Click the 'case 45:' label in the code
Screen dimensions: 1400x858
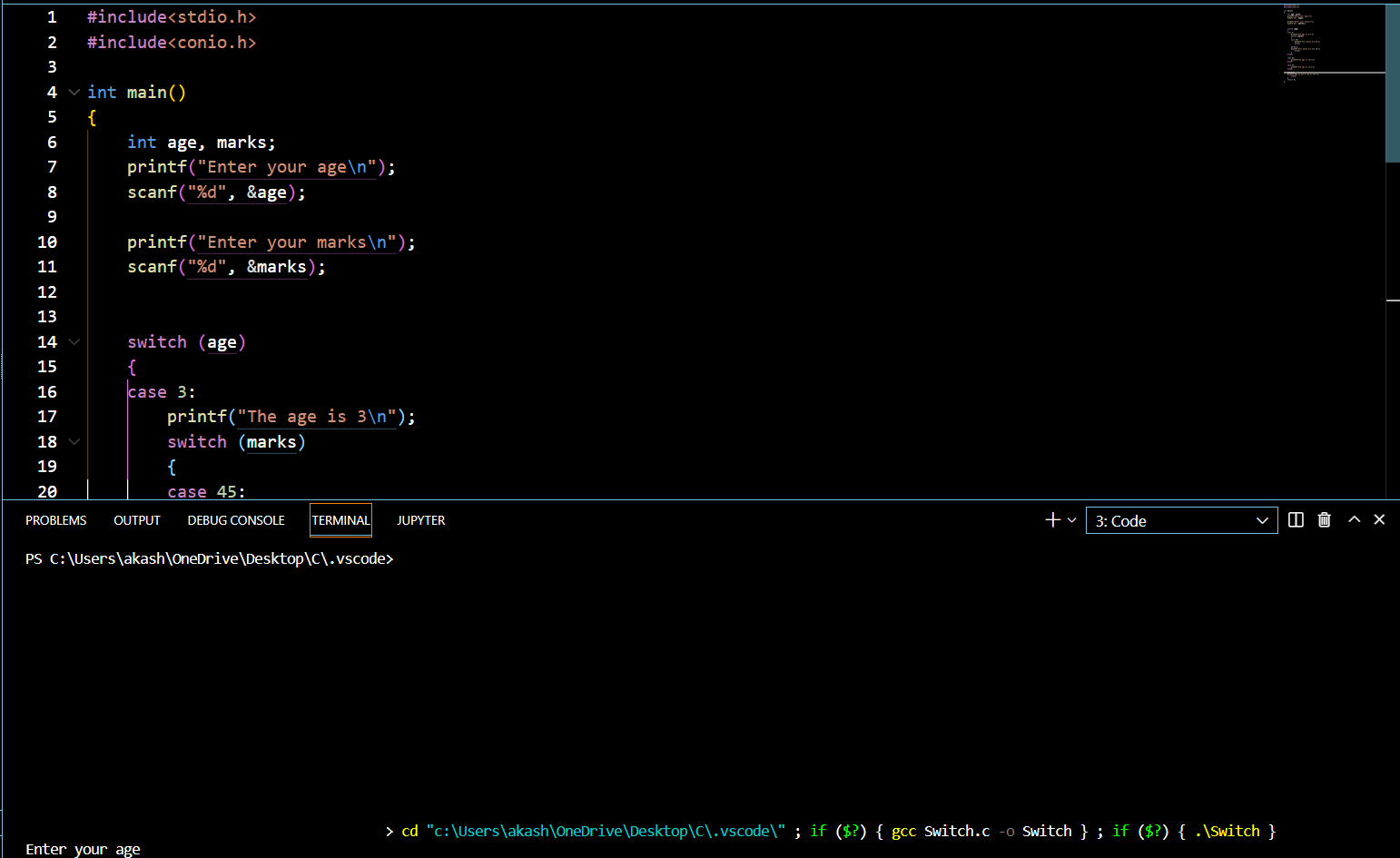coord(206,491)
